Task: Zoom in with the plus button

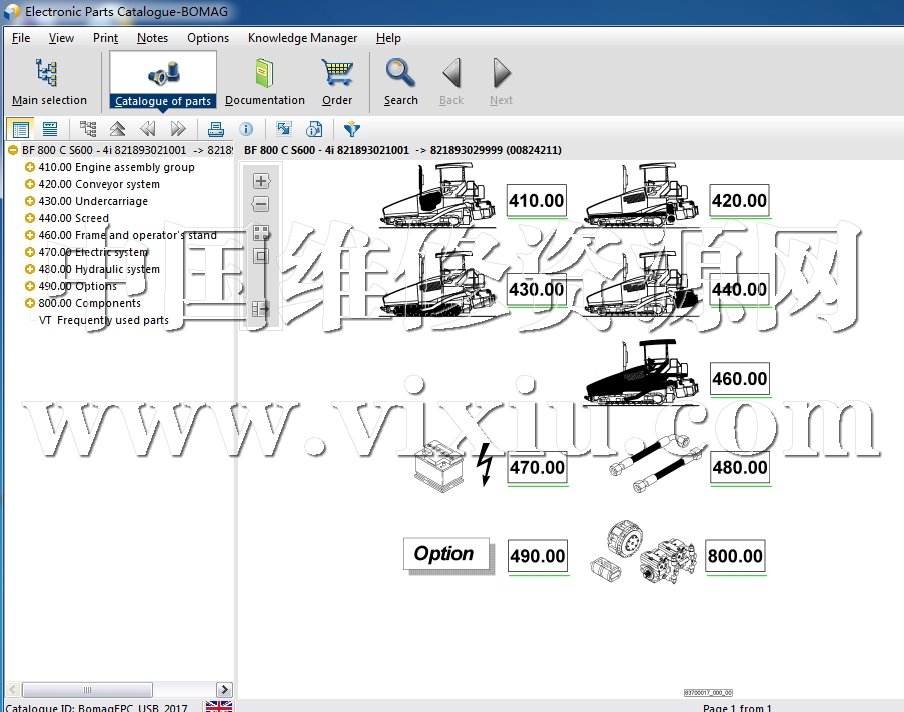Action: point(261,181)
